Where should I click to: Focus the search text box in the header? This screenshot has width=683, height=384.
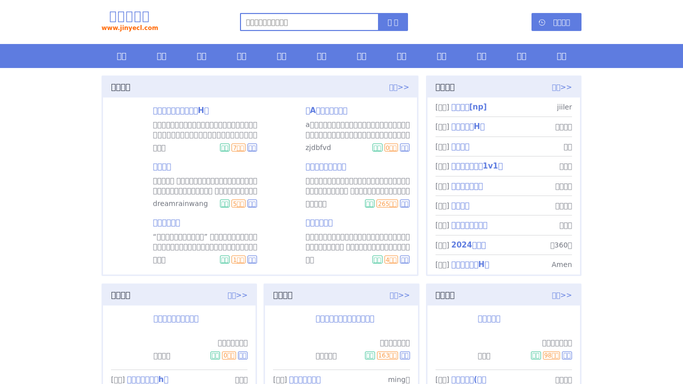[309, 22]
